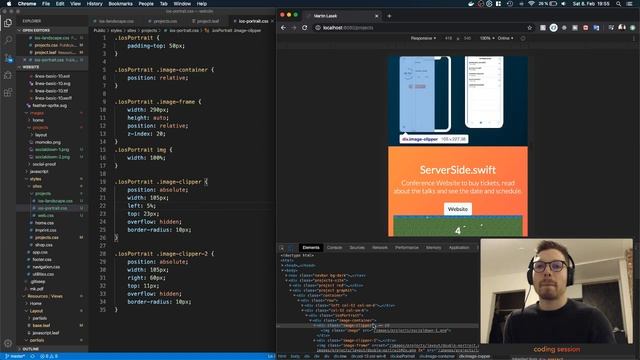This screenshot has height=360, width=640.
Task: Open errors and warnings count in status bar
Action: tap(49, 356)
